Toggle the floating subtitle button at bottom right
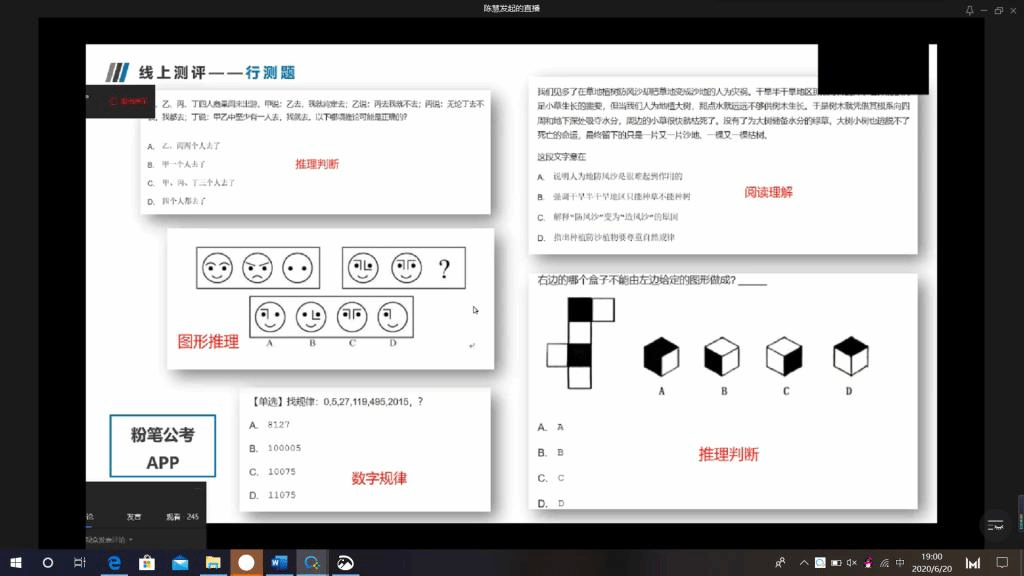Viewport: 1024px width, 576px height. pos(994,525)
